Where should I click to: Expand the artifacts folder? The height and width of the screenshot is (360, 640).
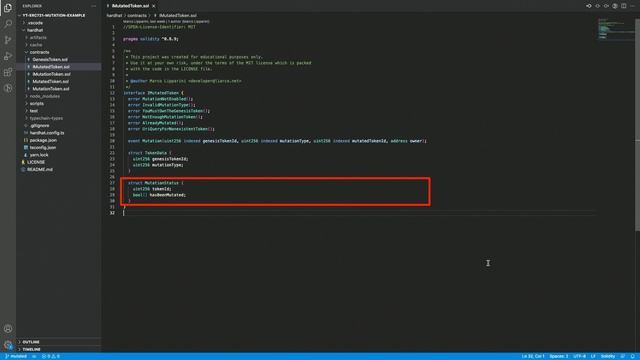[x=38, y=38]
